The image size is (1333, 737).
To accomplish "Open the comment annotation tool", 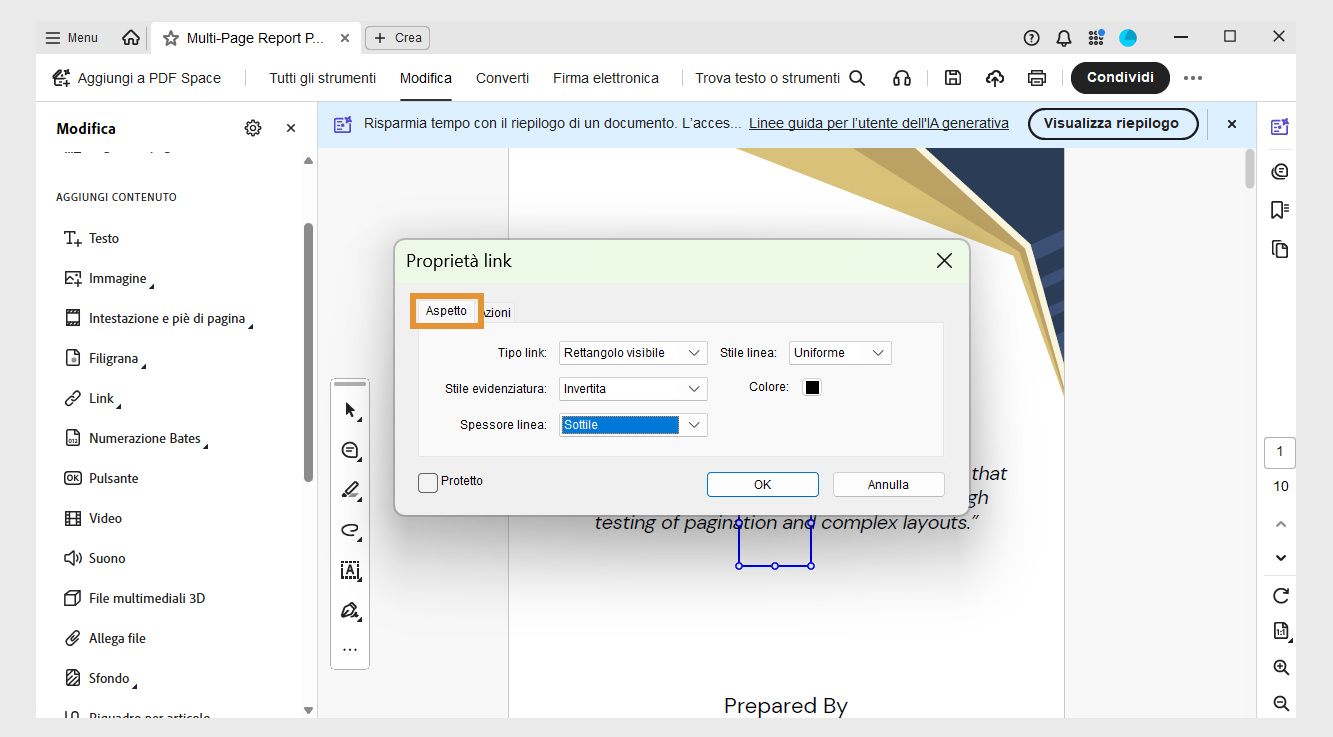I will point(349,450).
